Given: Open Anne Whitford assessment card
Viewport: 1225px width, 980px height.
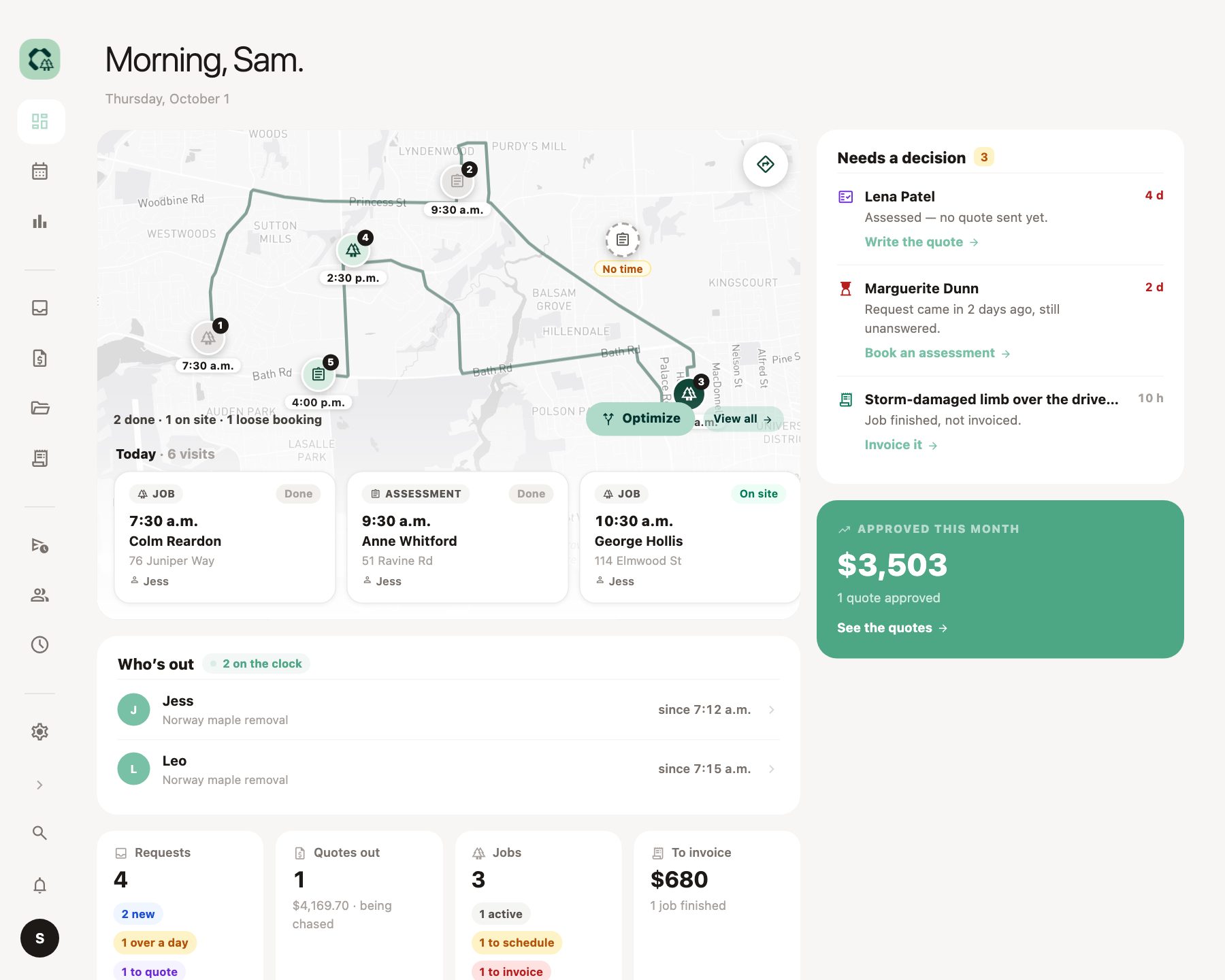Looking at the screenshot, I should (457, 537).
